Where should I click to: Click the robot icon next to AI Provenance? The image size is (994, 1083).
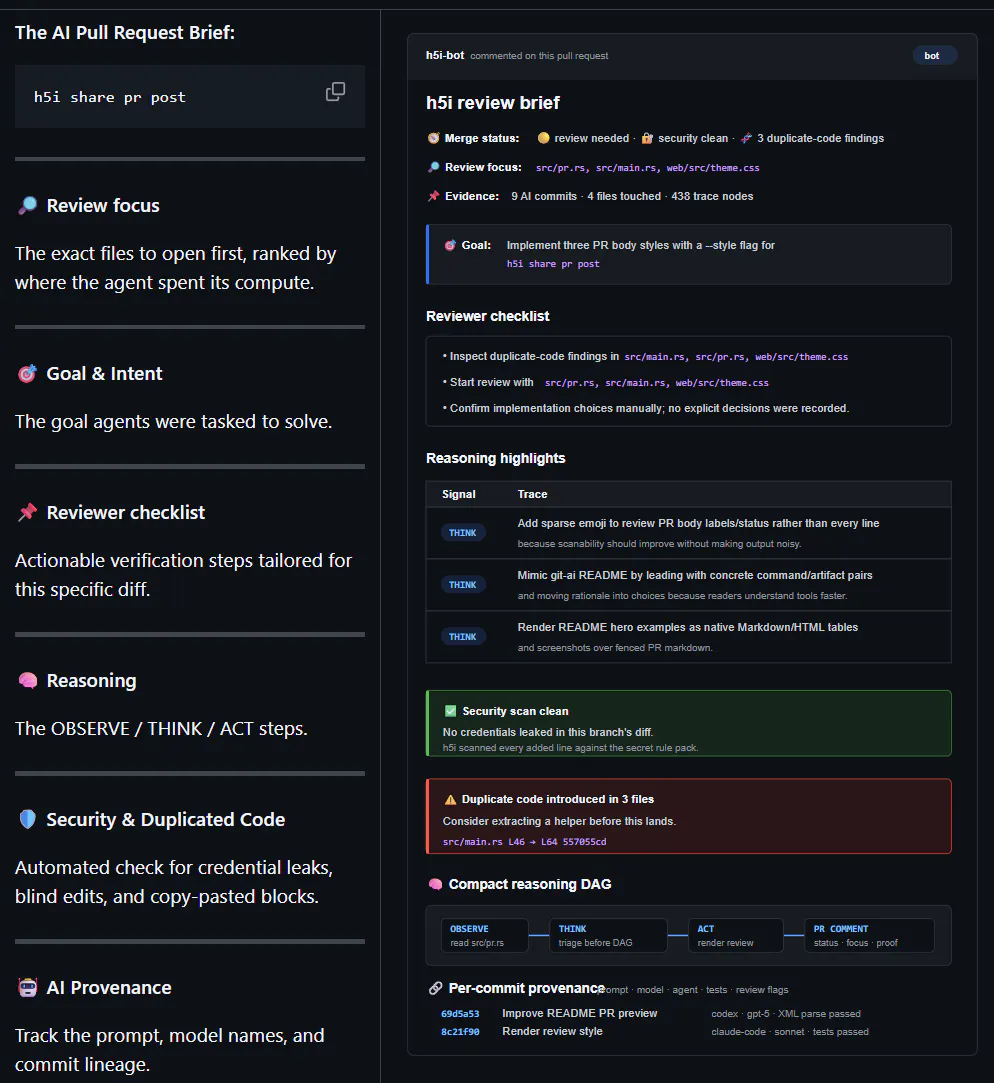[x=28, y=988]
